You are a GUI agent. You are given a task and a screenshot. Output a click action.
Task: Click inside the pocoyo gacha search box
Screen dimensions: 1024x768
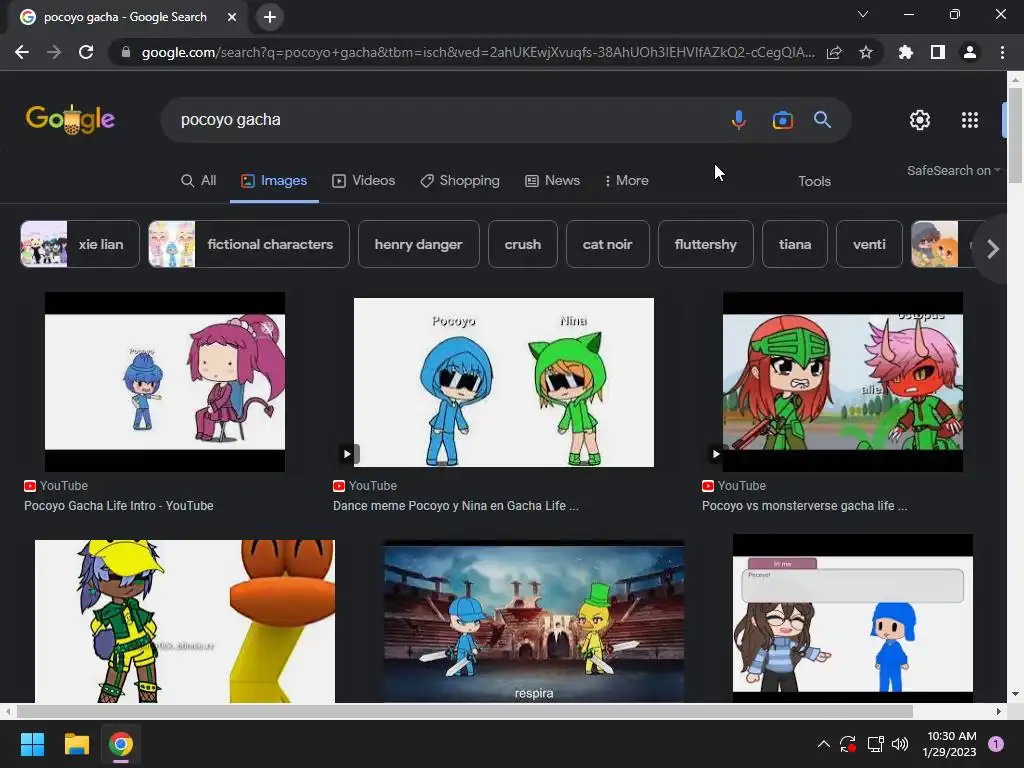444,120
